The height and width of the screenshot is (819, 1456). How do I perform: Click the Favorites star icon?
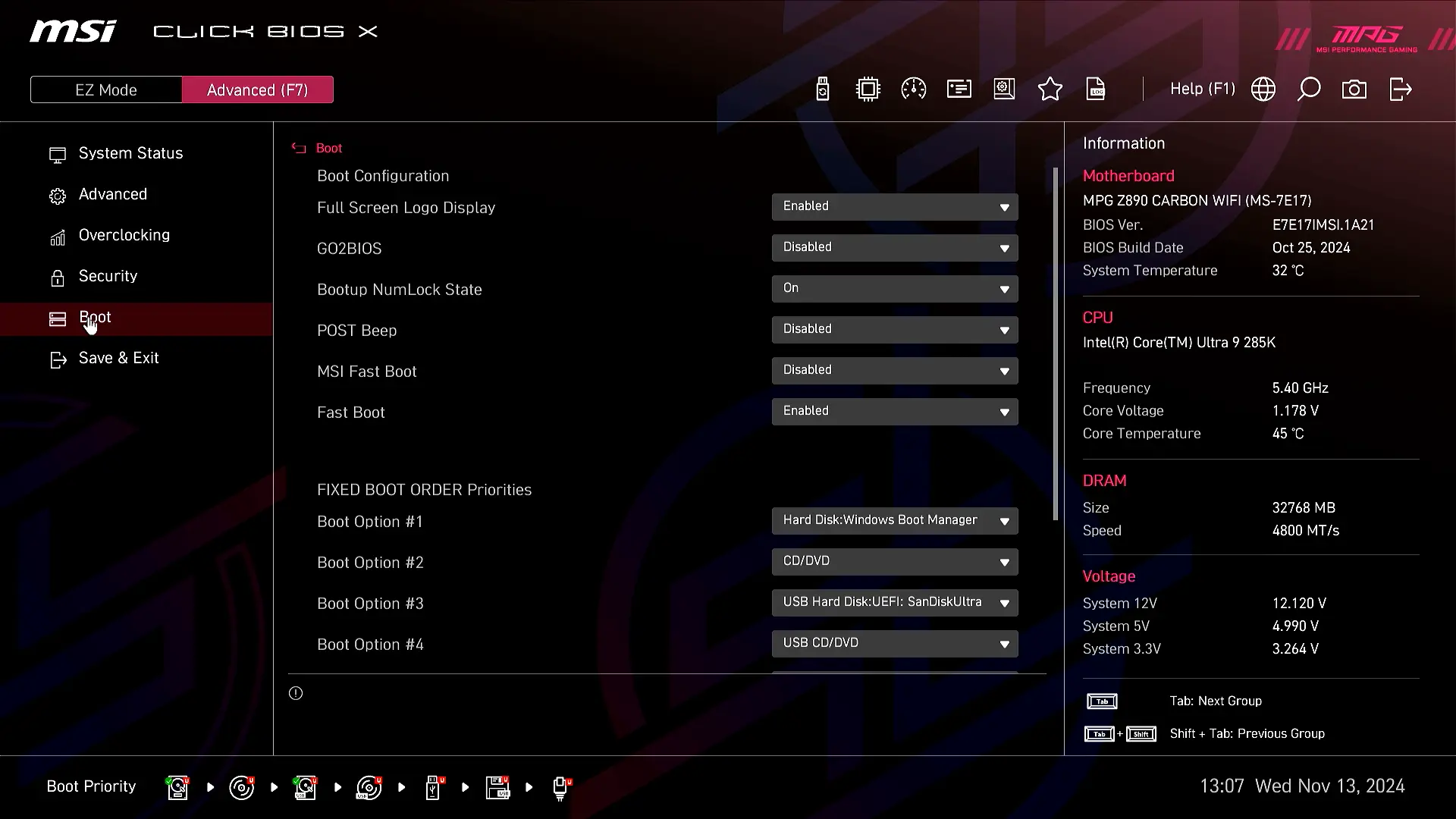pyautogui.click(x=1050, y=89)
